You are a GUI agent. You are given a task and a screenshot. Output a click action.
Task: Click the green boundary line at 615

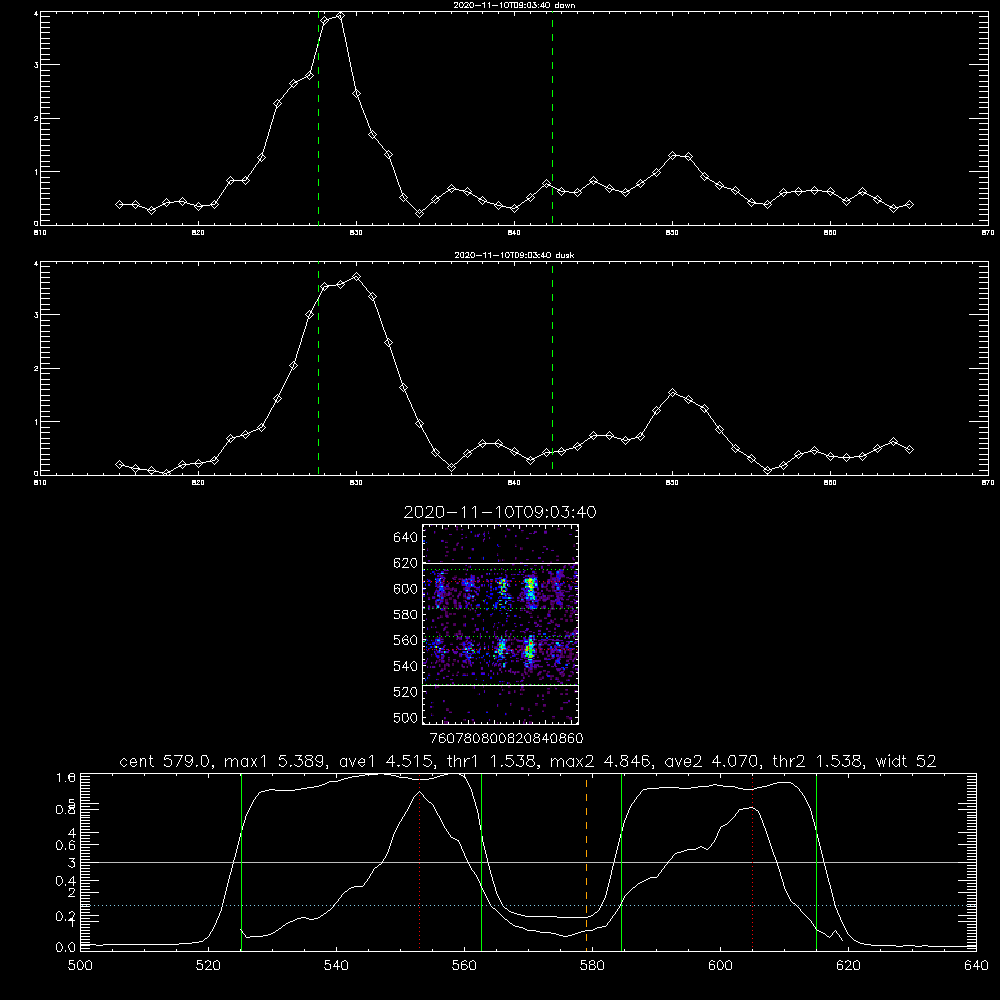pos(816,862)
